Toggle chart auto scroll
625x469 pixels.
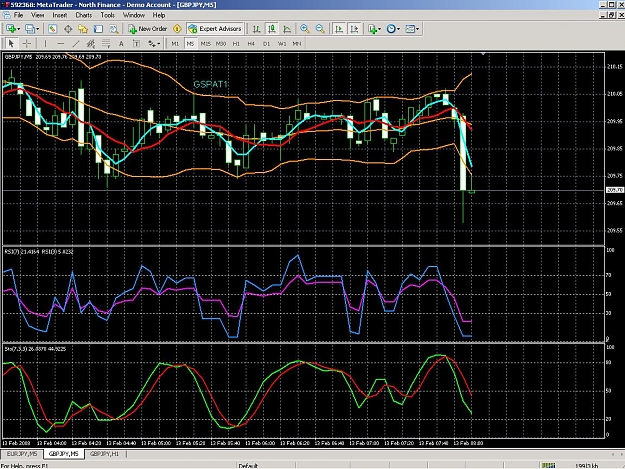(x=339, y=29)
